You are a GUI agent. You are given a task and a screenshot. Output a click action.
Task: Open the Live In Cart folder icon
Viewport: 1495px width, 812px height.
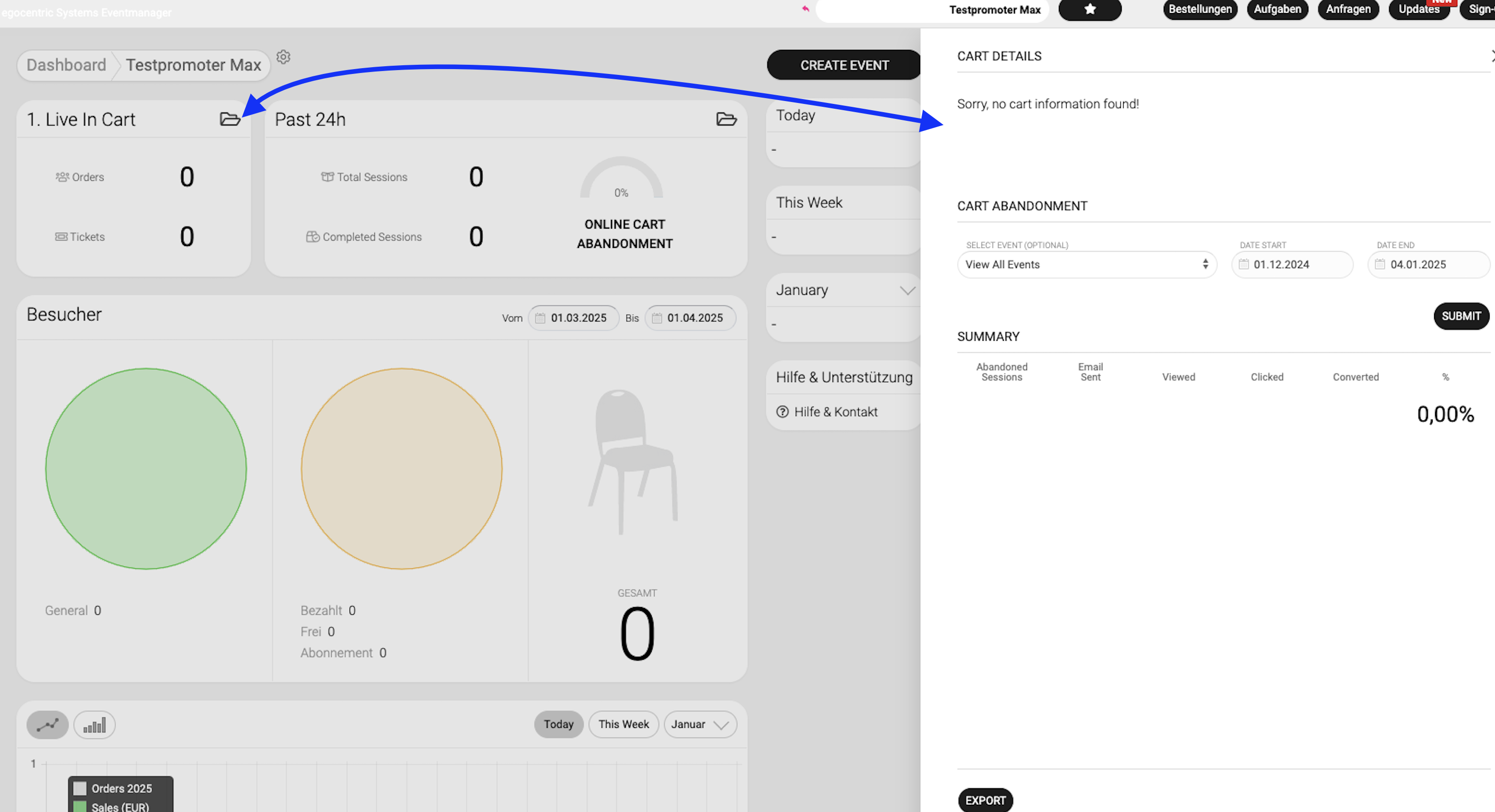230,119
